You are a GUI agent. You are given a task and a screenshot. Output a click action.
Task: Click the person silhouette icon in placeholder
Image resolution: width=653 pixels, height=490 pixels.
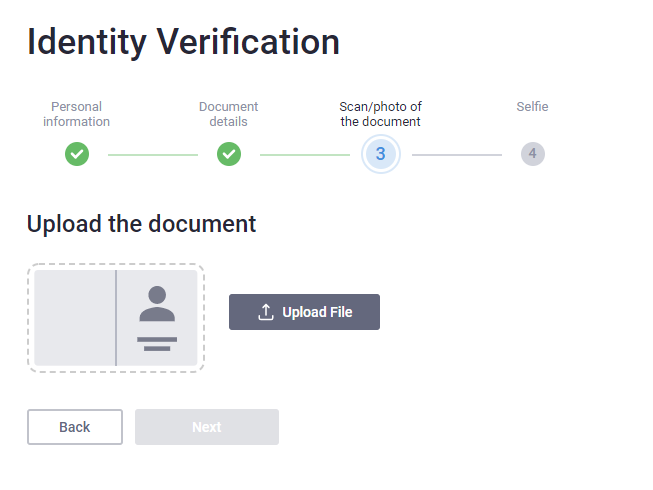(x=157, y=304)
